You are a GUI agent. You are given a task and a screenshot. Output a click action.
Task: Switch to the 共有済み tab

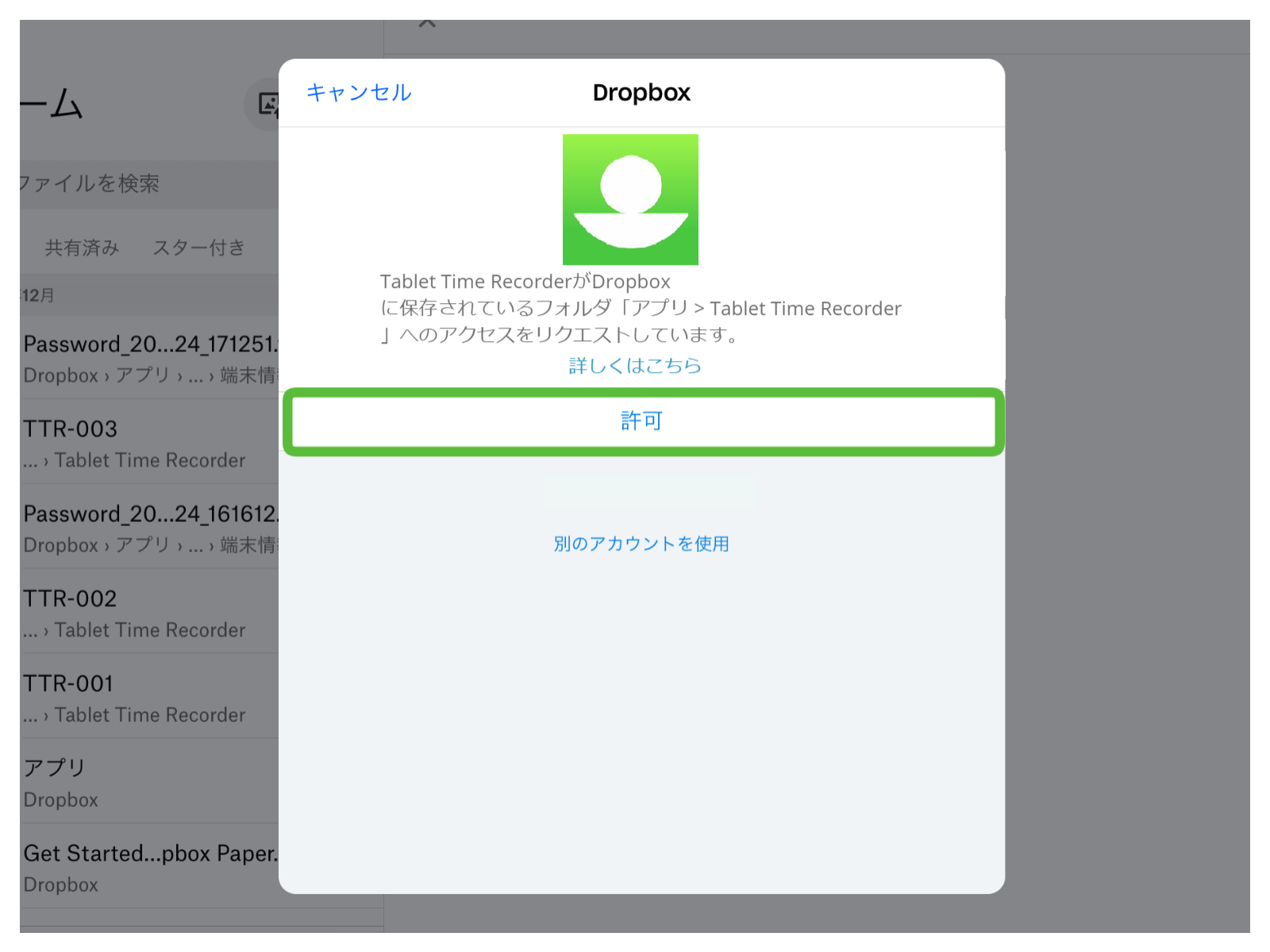click(82, 248)
